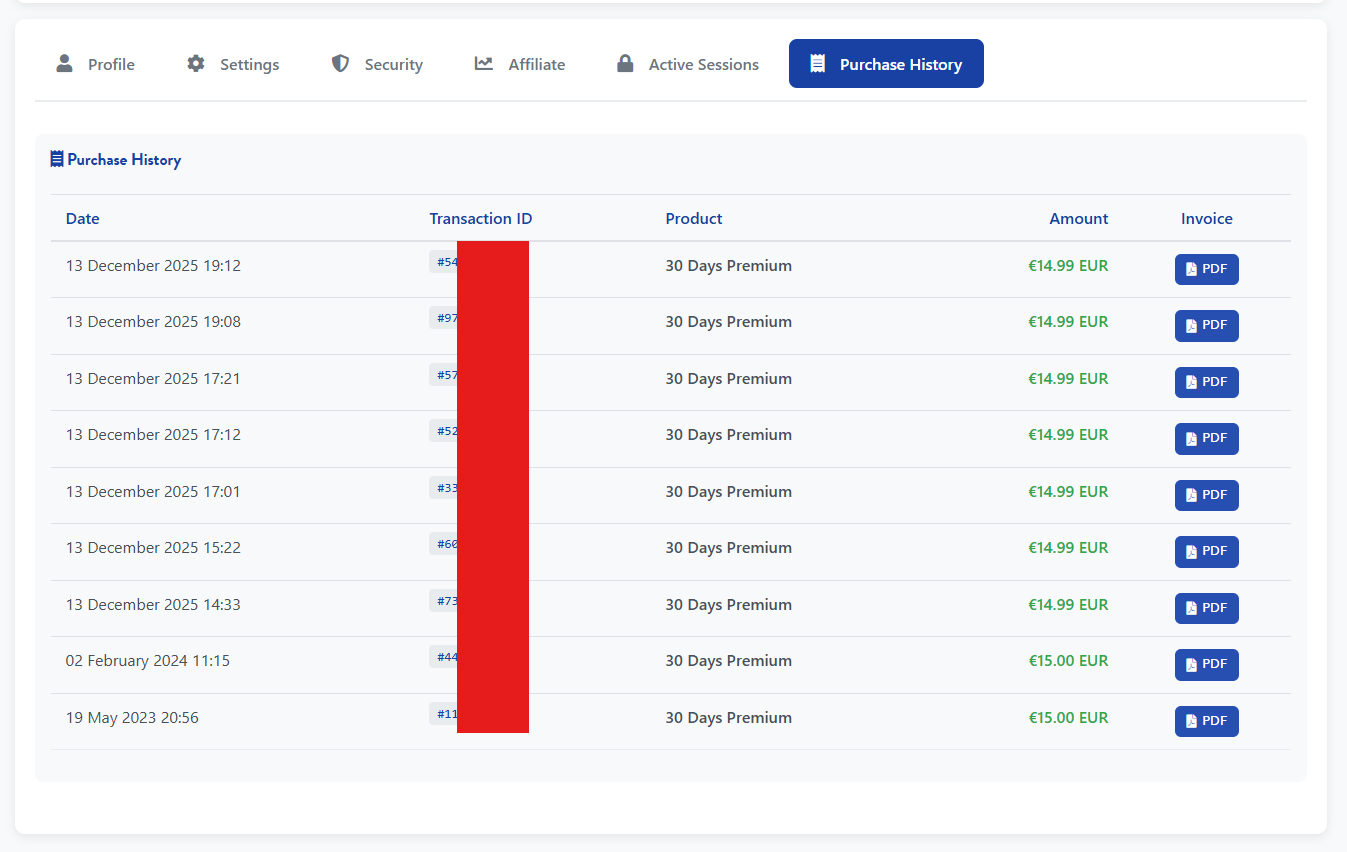Image resolution: width=1347 pixels, height=852 pixels.
Task: Download PDF invoice for 02 February 2024
Action: click(x=1206, y=664)
